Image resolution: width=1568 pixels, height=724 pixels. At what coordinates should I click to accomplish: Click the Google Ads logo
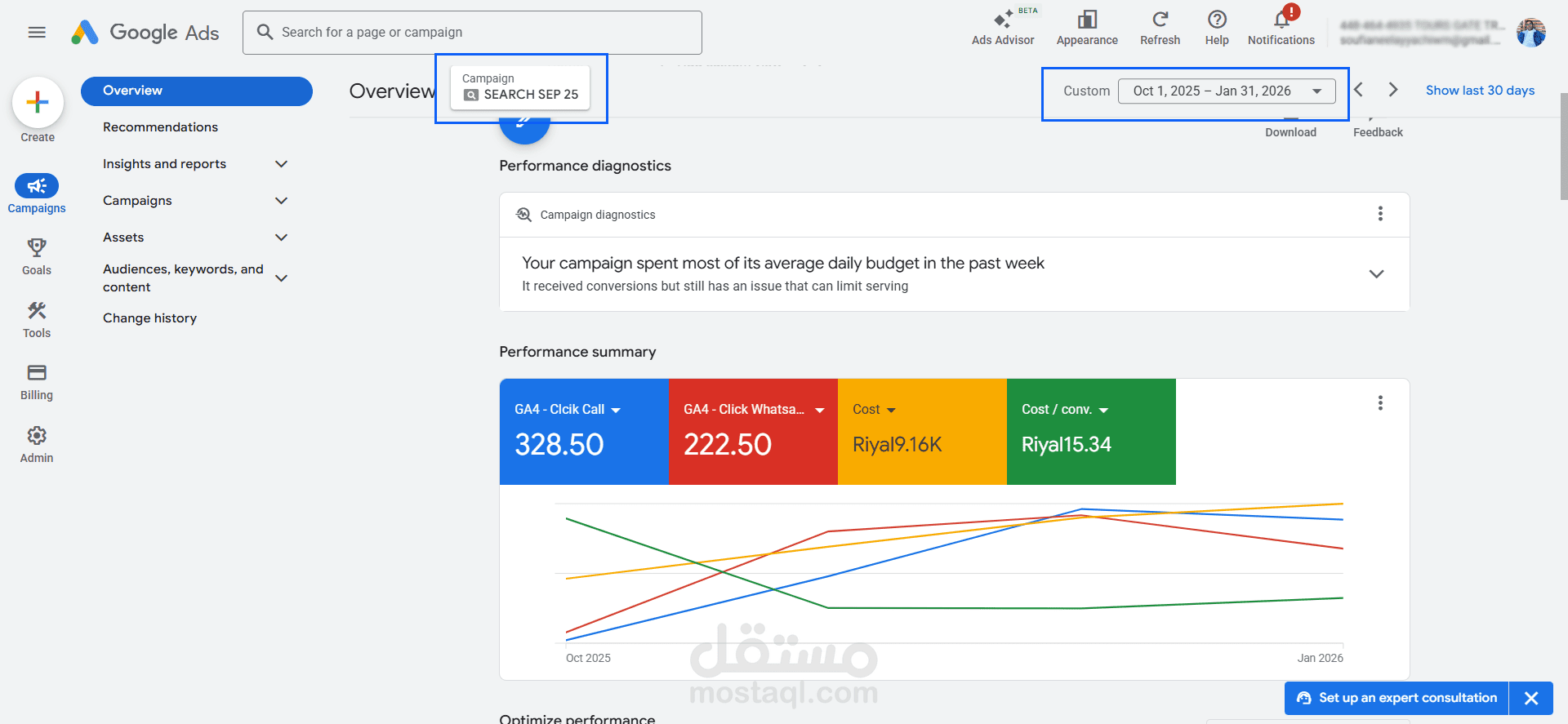coord(145,33)
